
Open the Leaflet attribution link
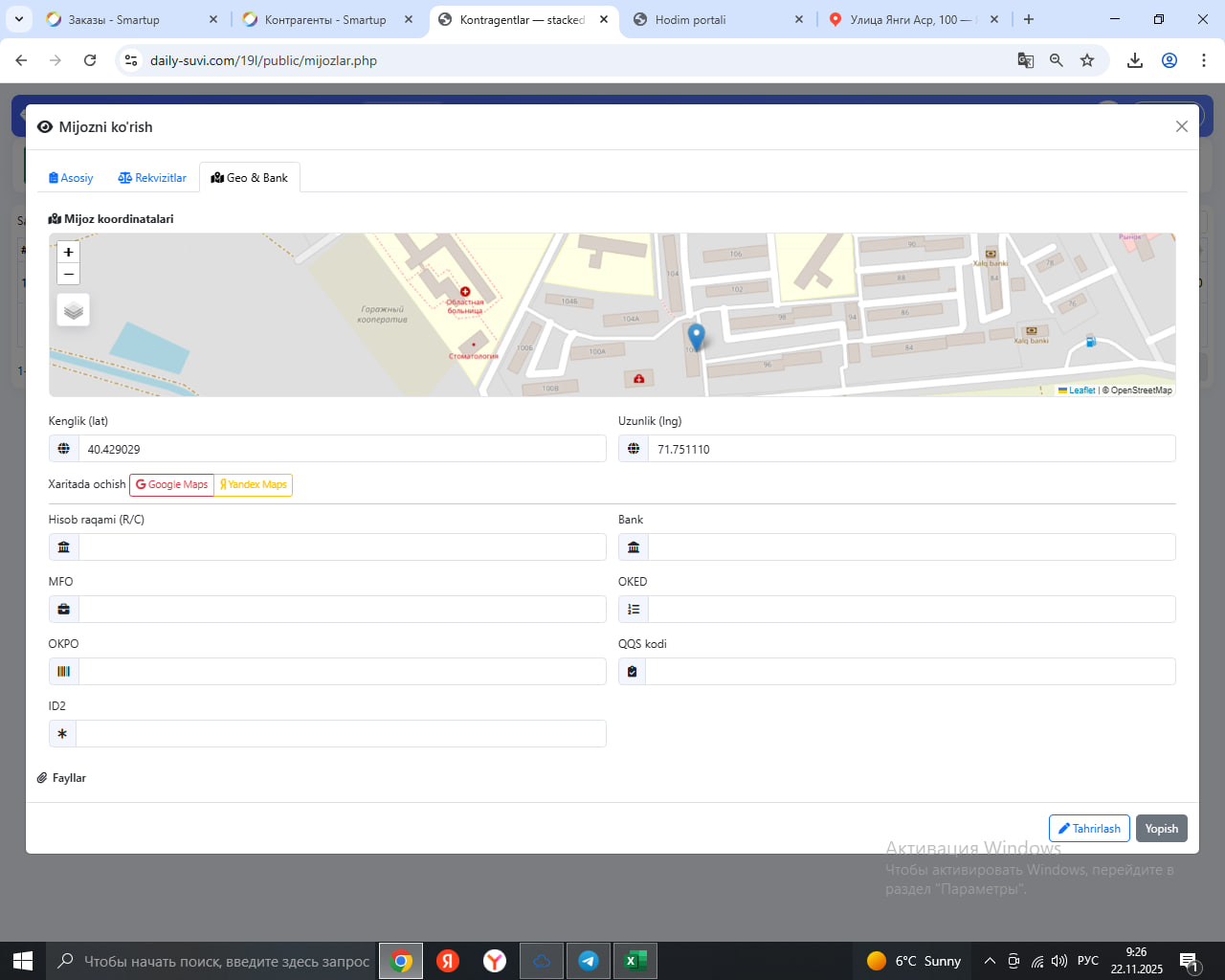point(1081,390)
